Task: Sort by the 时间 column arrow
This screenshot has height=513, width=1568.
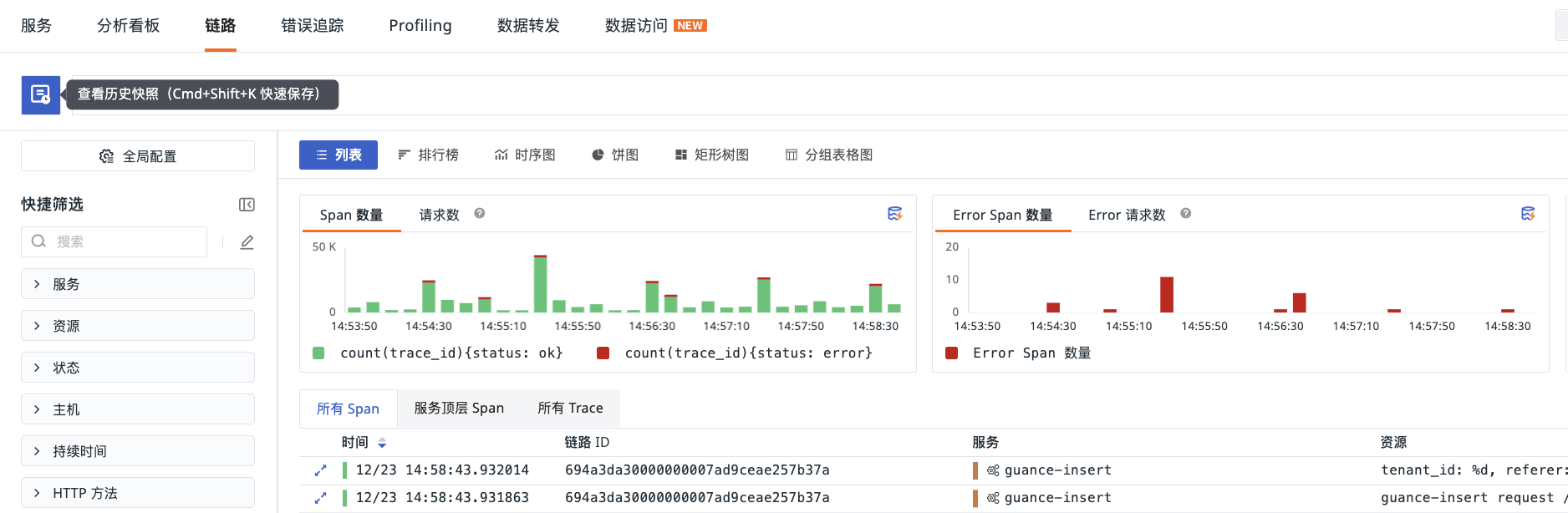Action: [382, 443]
